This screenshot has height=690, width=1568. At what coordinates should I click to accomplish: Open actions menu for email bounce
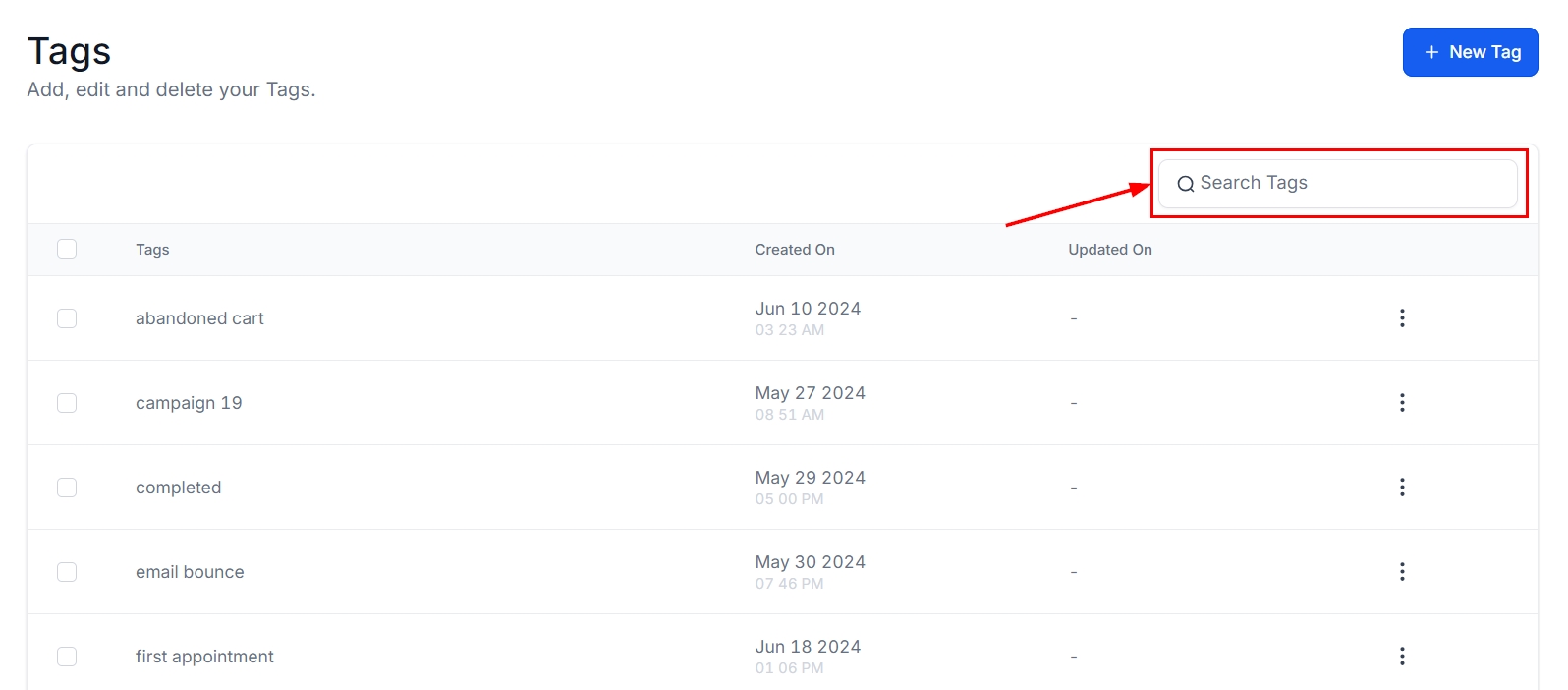click(x=1402, y=572)
